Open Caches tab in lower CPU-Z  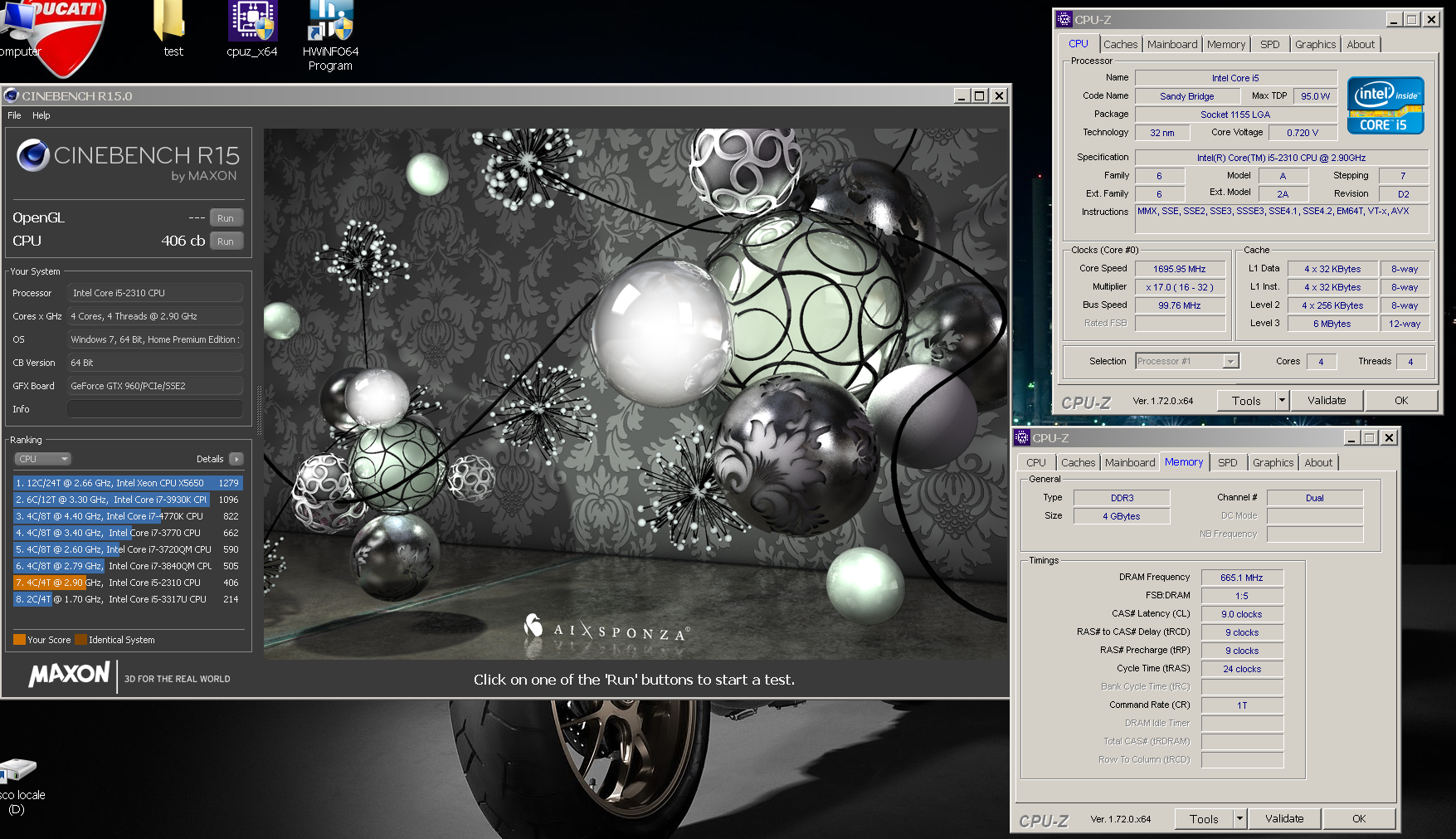pos(1078,463)
